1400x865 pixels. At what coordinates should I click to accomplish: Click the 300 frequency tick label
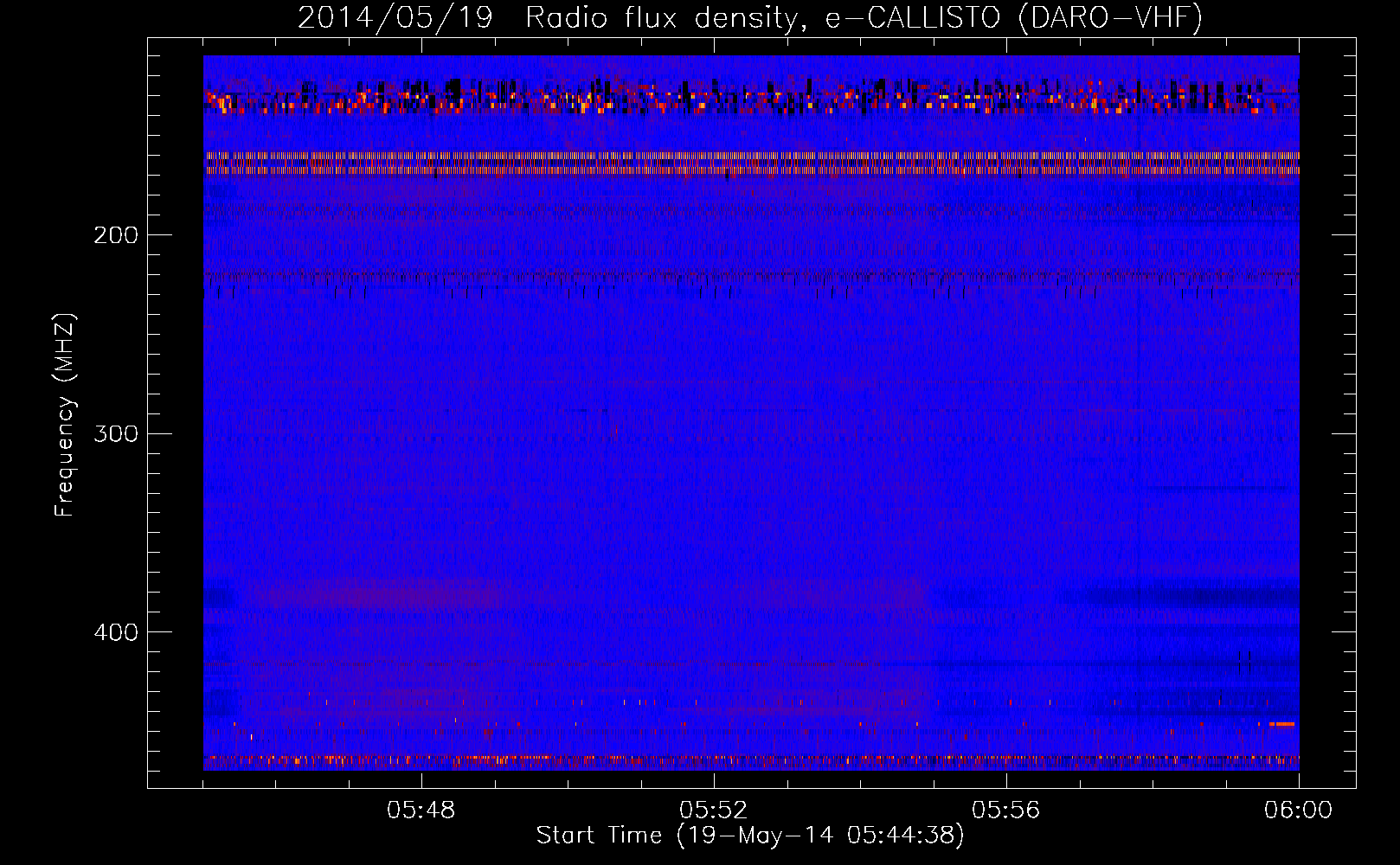[x=116, y=433]
